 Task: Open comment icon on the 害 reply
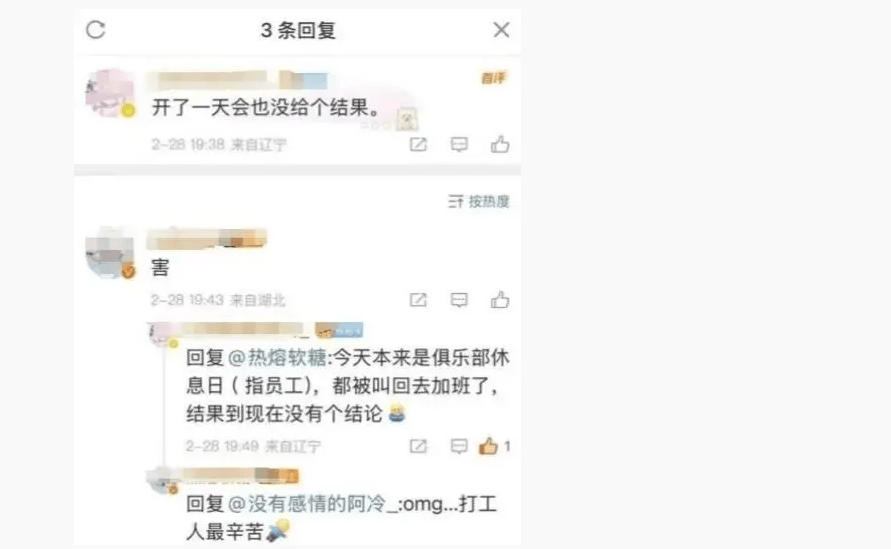459,300
